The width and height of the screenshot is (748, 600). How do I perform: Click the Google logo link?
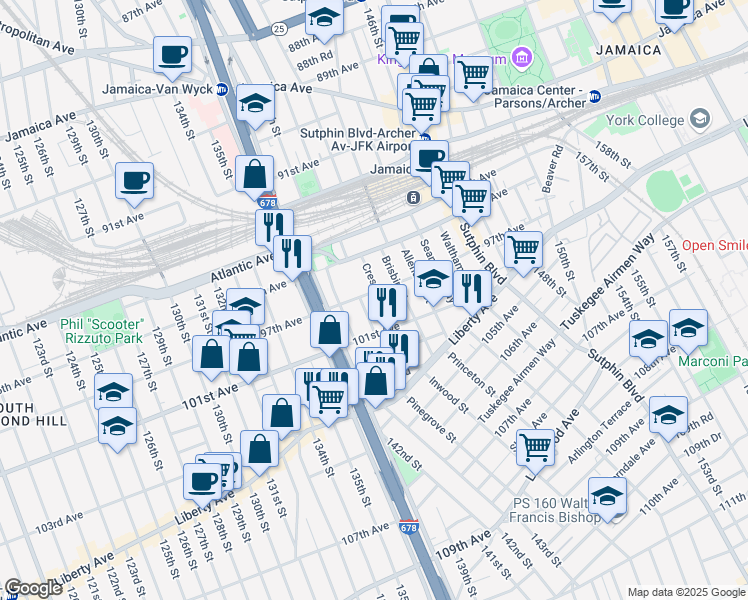[33, 588]
